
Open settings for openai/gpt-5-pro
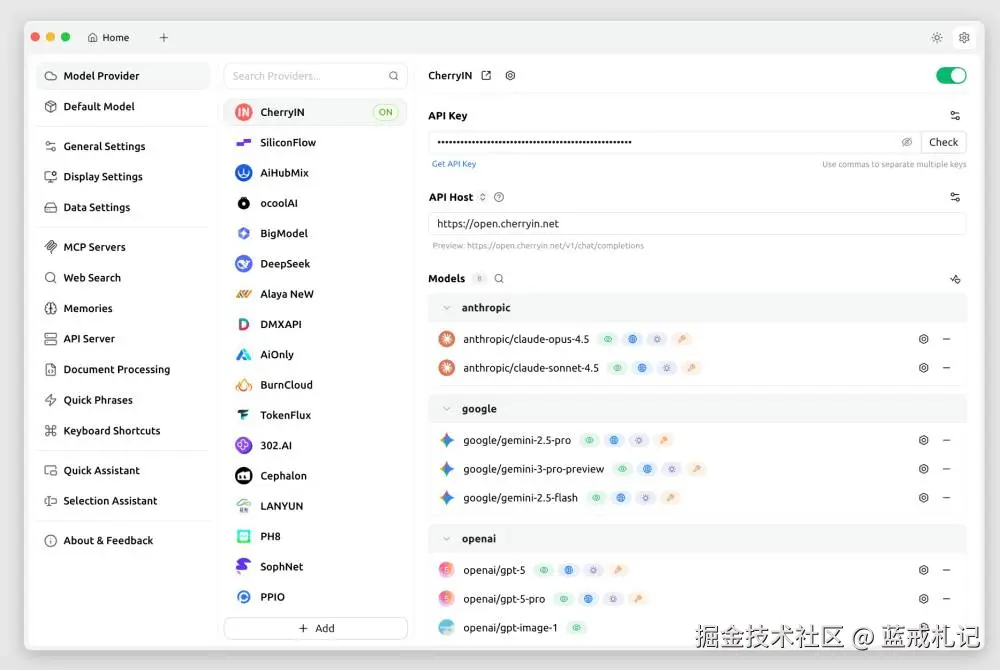point(923,599)
